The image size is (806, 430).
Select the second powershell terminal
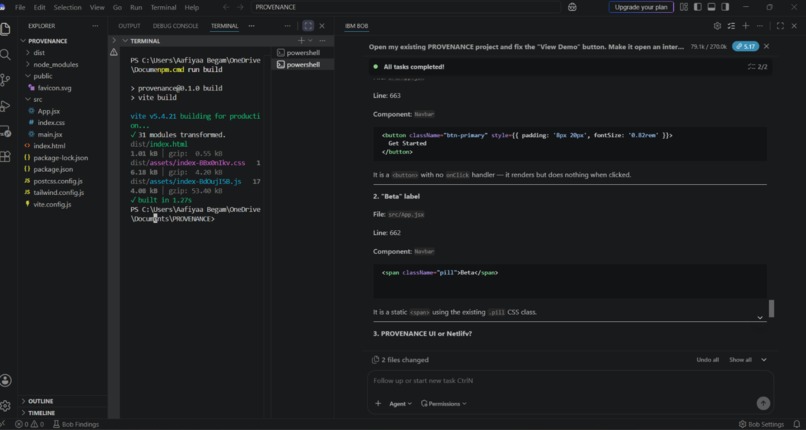[x=303, y=64]
